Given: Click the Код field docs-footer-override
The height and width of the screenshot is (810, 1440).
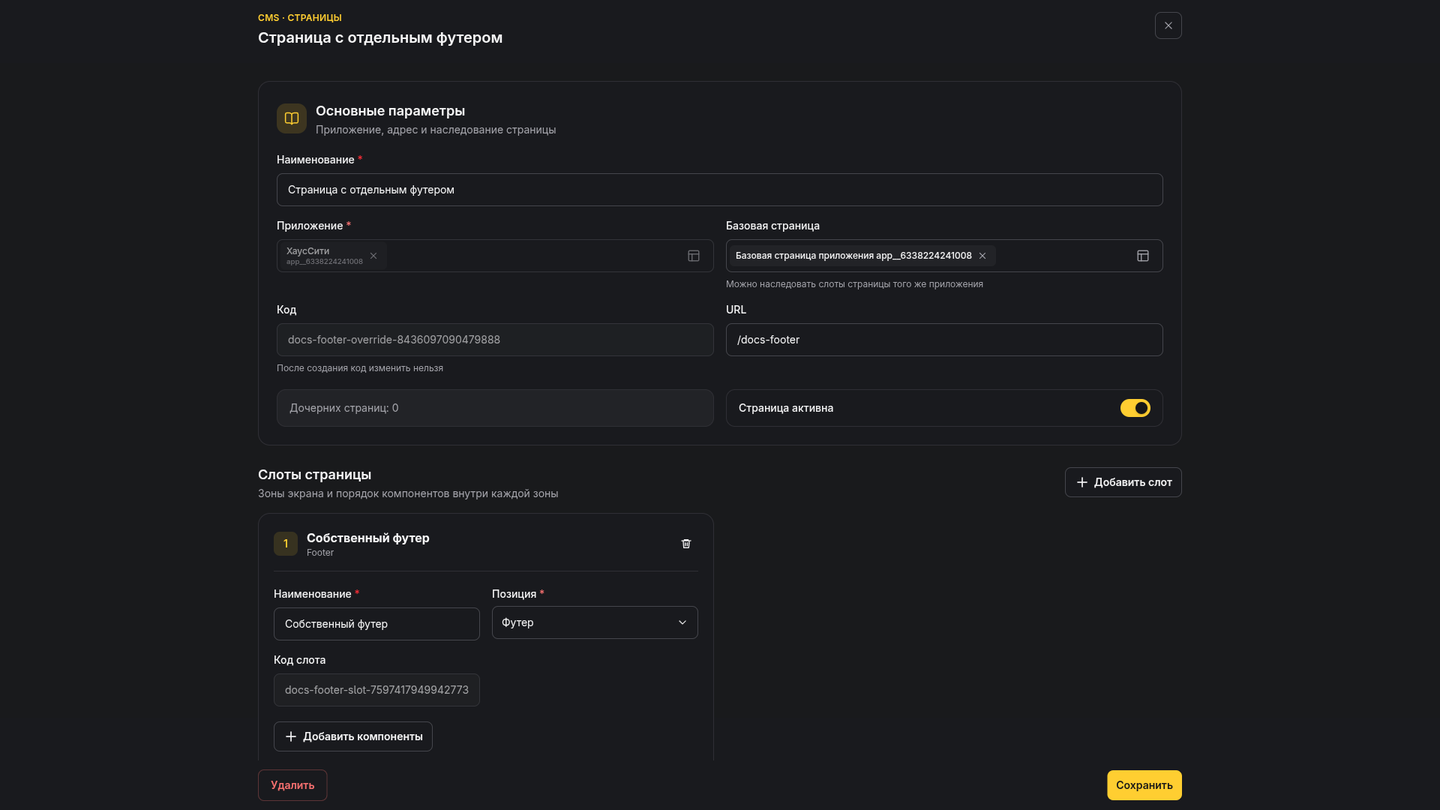Looking at the screenshot, I should [495, 340].
